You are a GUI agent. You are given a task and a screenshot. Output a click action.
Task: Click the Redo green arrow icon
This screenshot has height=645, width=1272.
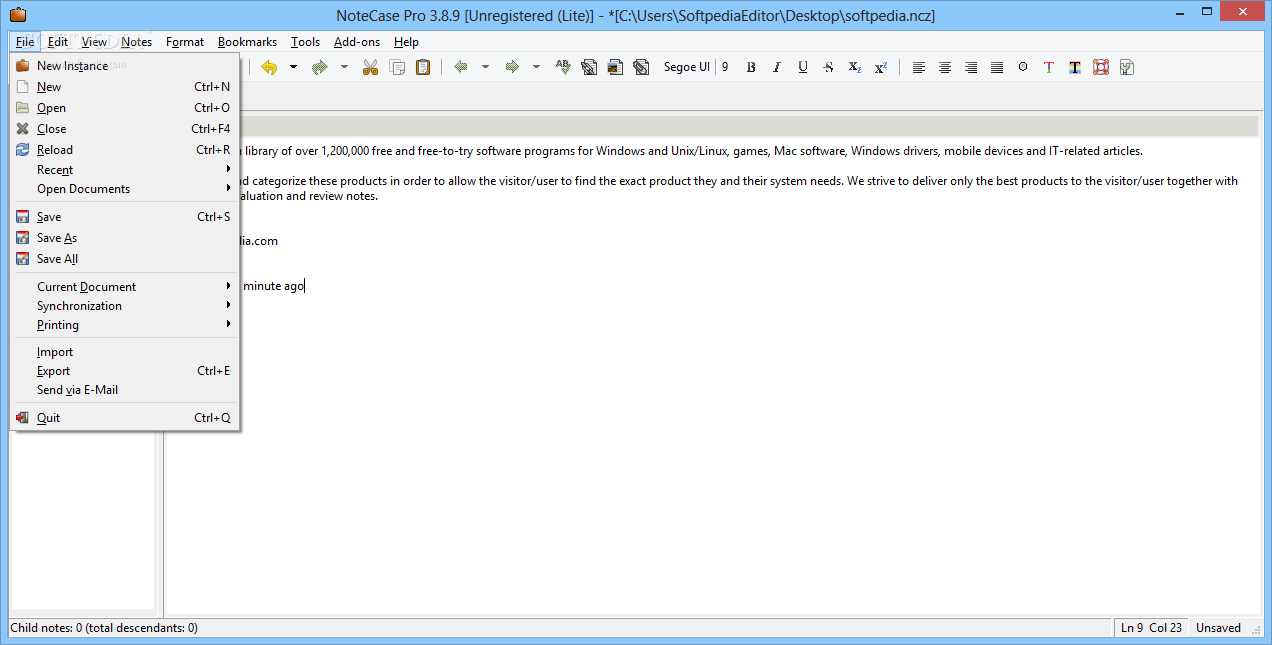tap(320, 67)
